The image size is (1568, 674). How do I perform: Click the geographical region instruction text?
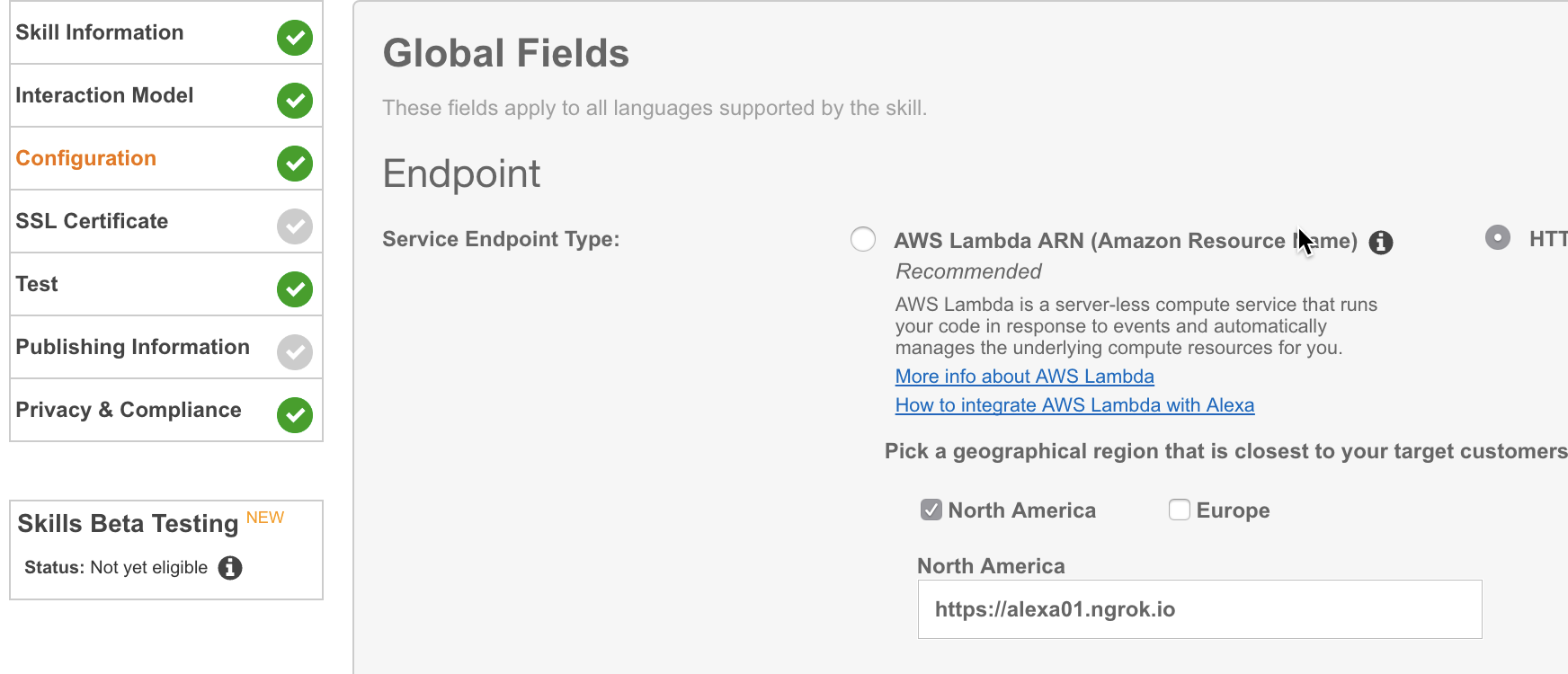pos(1226,451)
